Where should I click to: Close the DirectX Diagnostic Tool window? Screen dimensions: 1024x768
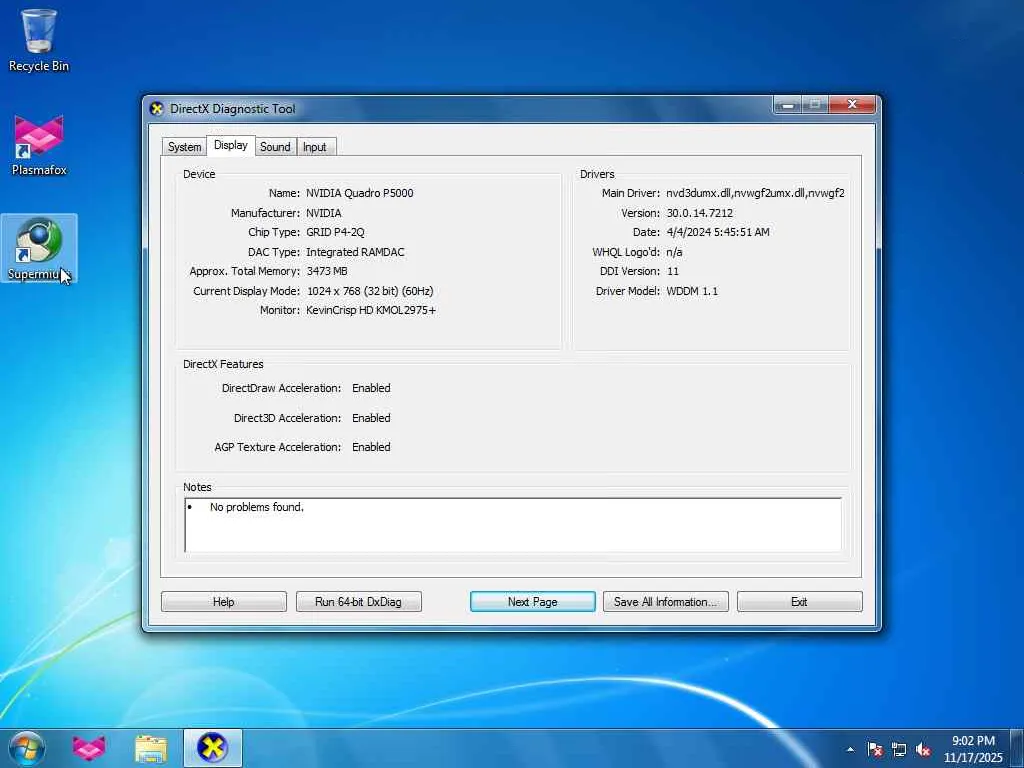(852, 104)
